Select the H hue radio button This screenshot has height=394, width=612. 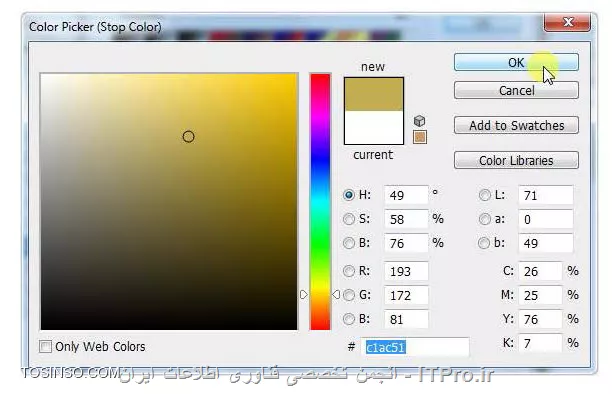349,195
